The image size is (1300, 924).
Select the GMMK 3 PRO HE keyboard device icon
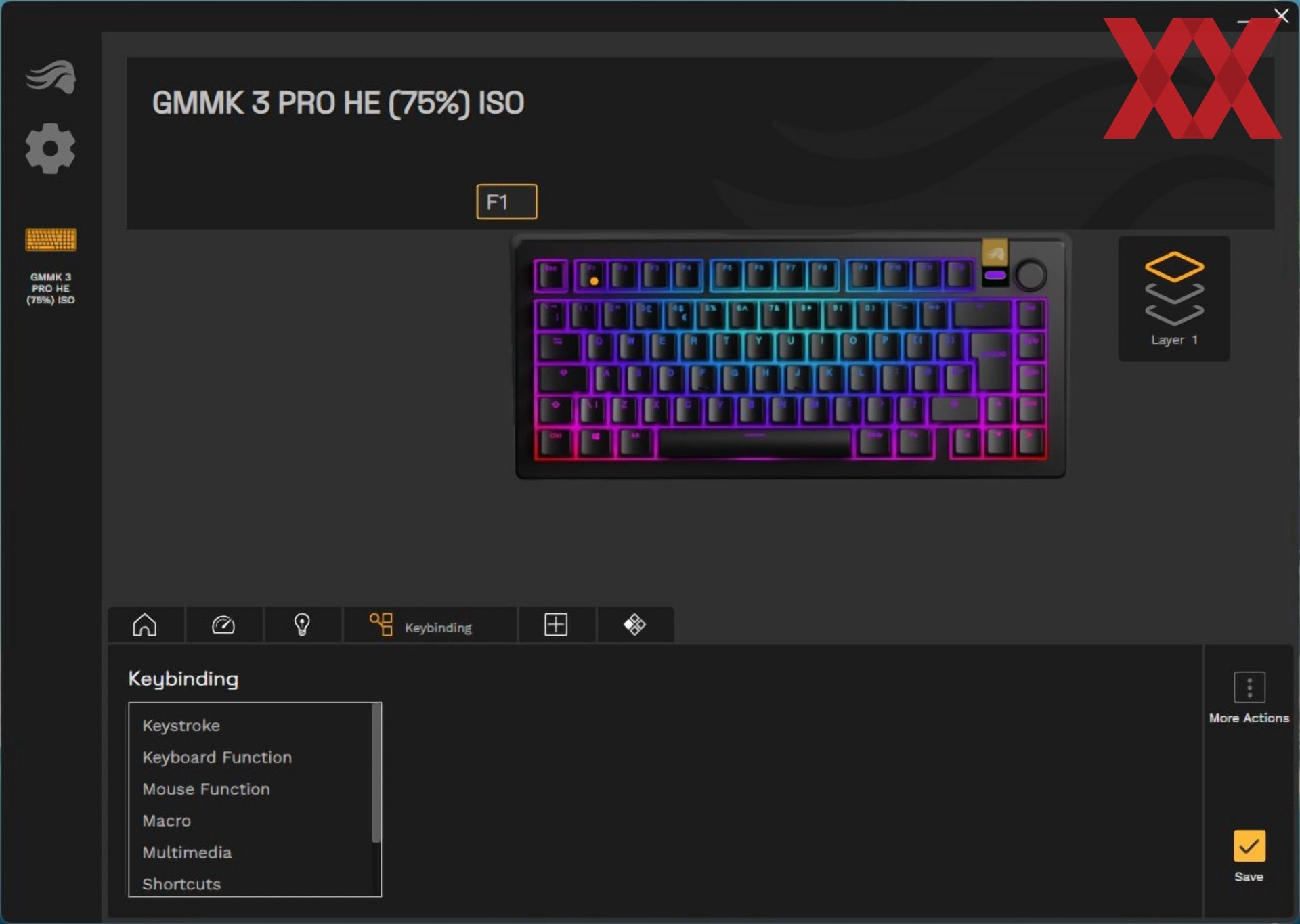point(51,240)
